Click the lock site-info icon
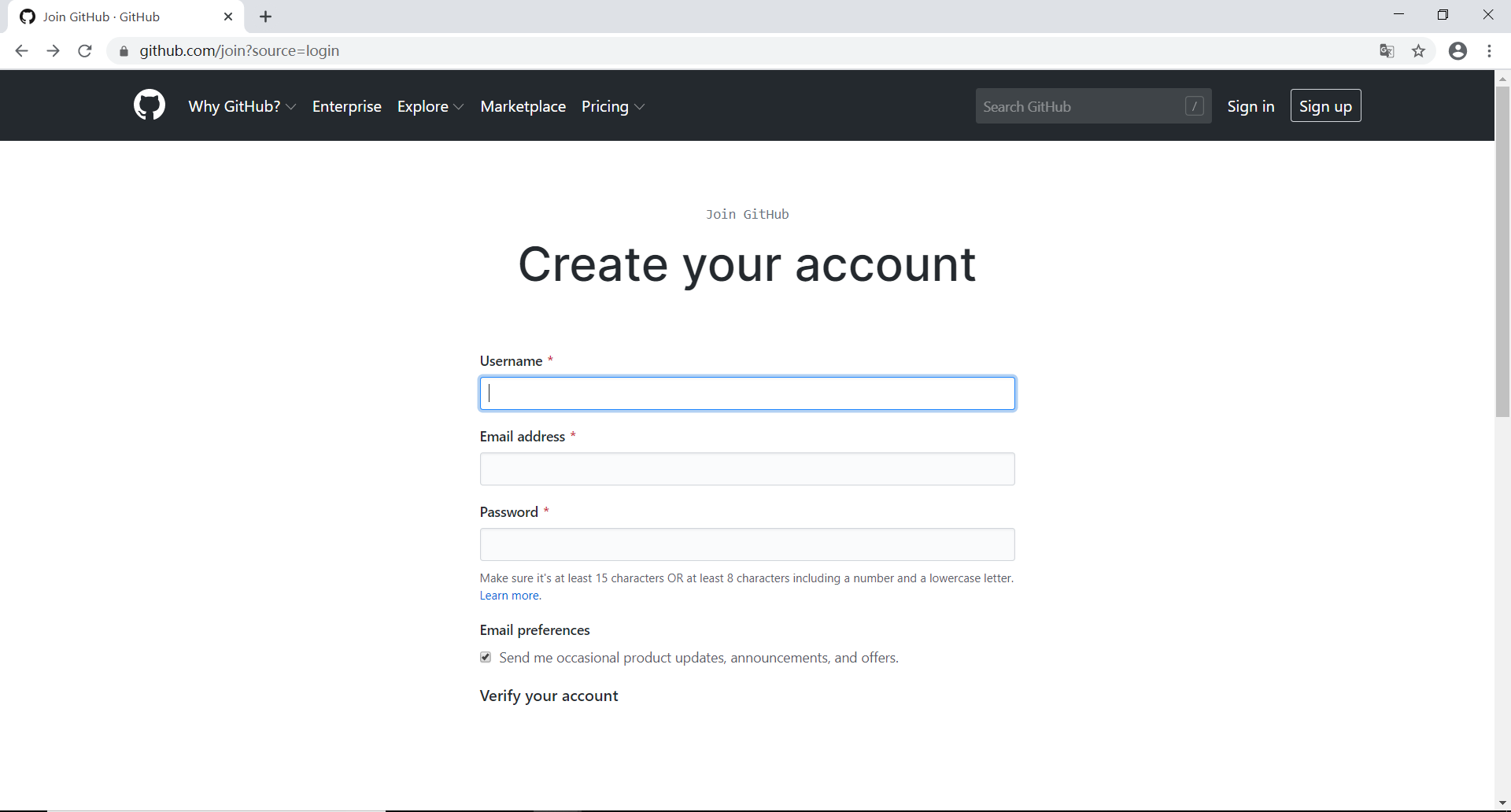Screen dimensions: 1511x812 (x=124, y=51)
